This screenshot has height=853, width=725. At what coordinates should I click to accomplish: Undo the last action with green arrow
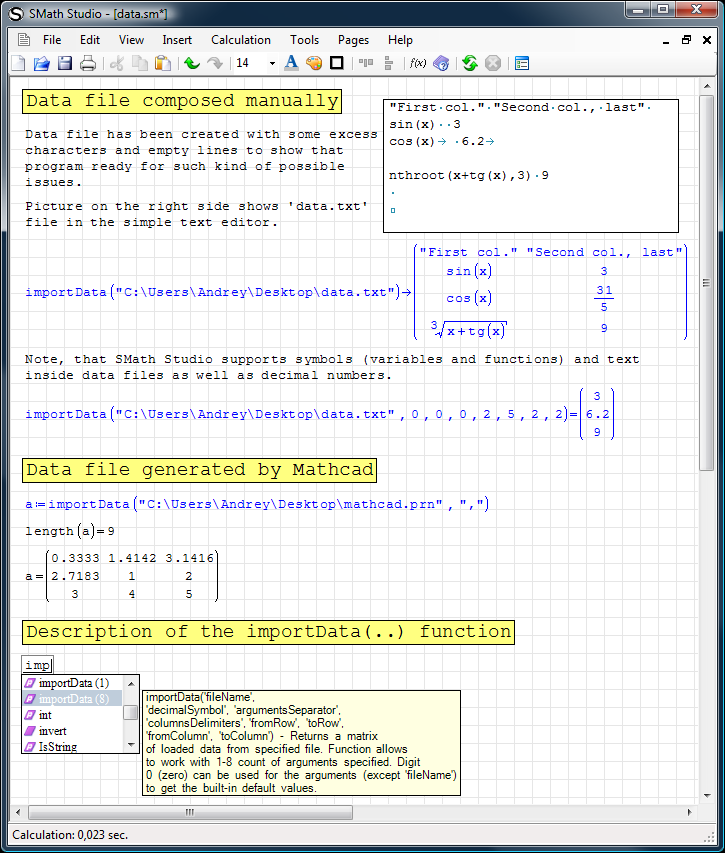192,64
